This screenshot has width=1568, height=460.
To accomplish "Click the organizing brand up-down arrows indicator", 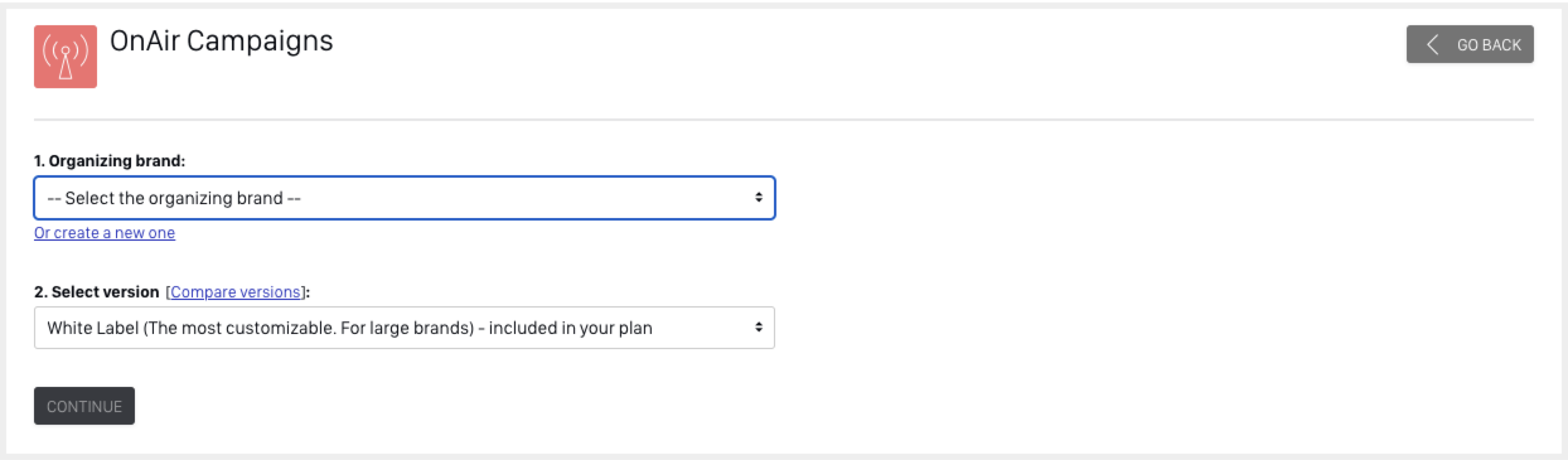I will 759,198.
